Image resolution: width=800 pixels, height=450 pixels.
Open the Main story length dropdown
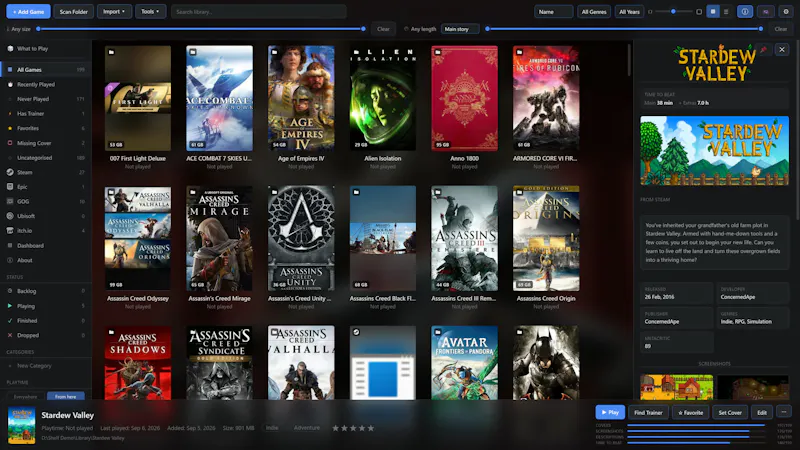click(x=460, y=29)
